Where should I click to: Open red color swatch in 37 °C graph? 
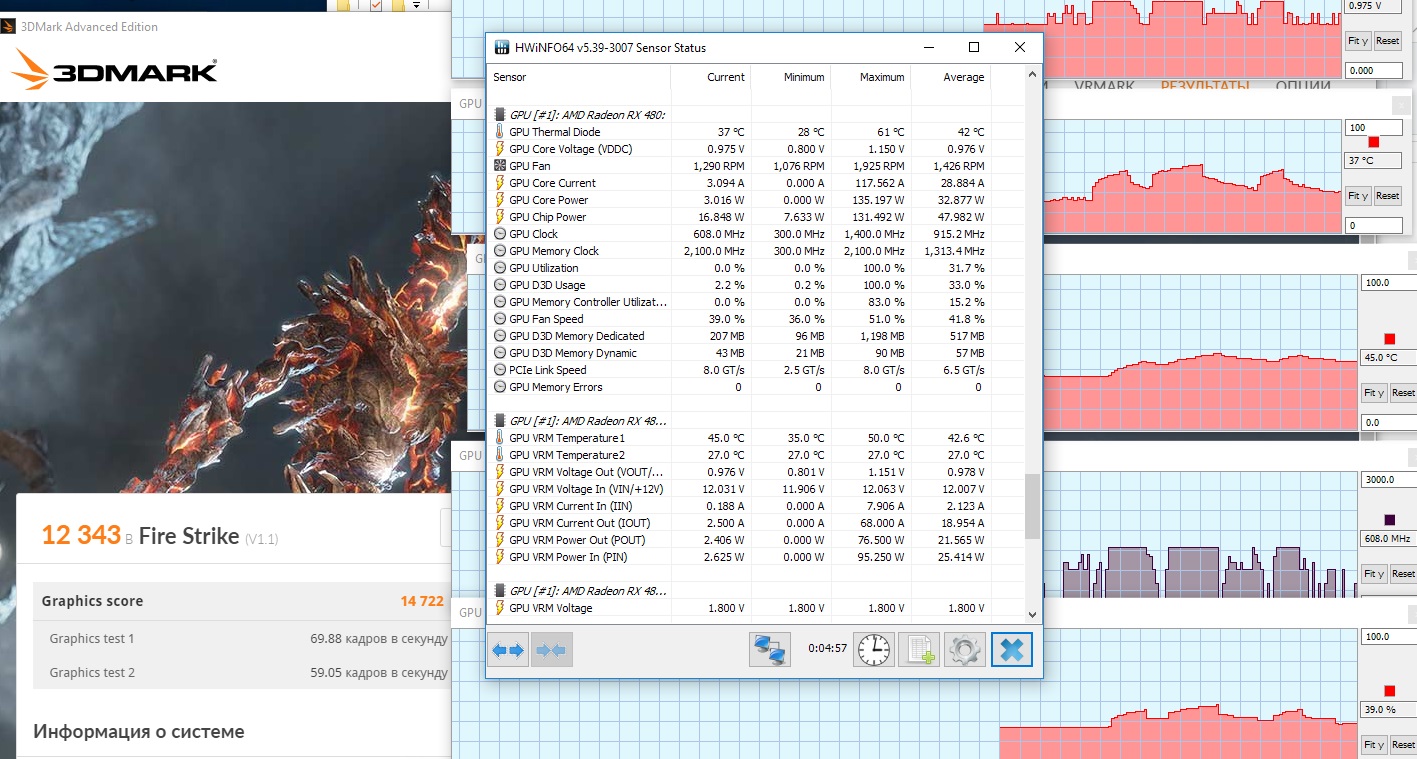tap(1373, 142)
